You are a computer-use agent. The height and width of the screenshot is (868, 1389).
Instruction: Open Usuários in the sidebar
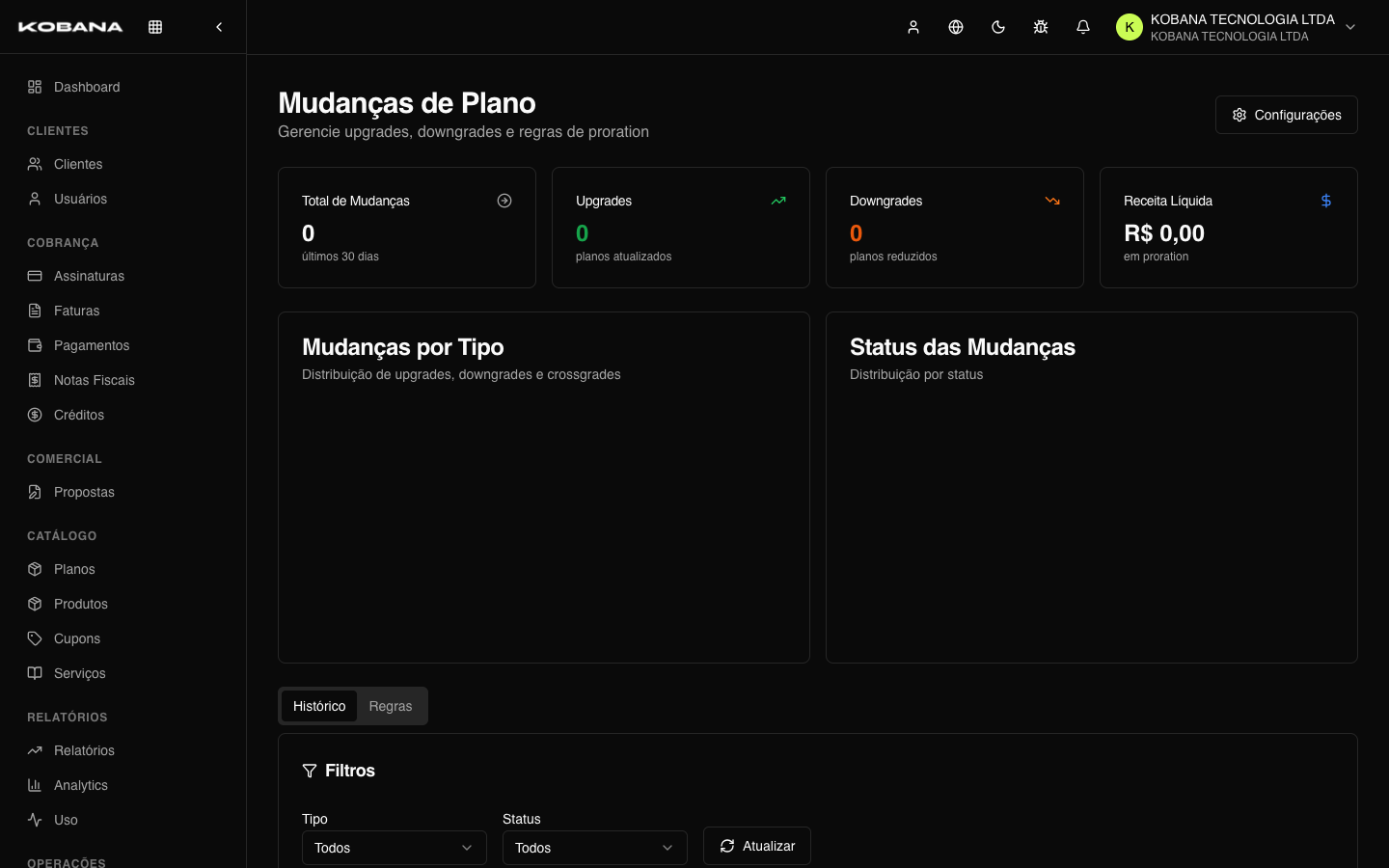123,199
